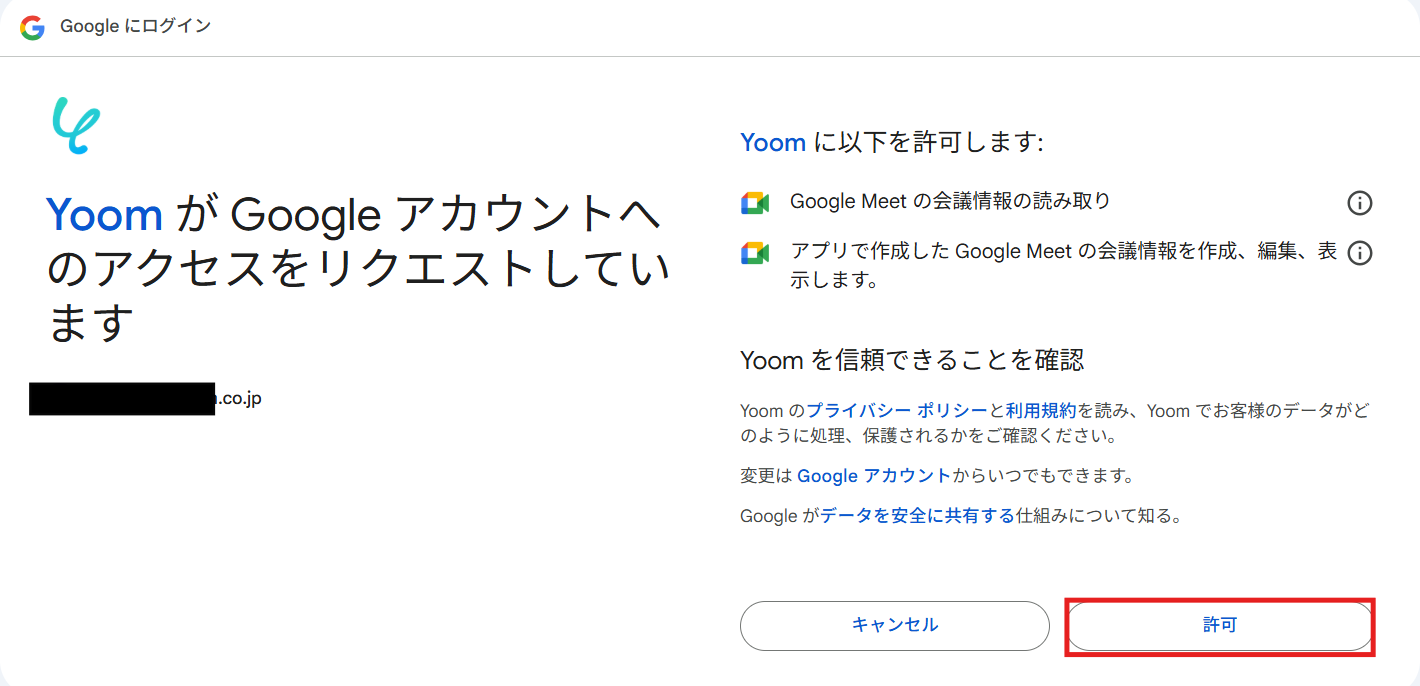
Task: Click the Yoom app logo
Action: [x=76, y=125]
